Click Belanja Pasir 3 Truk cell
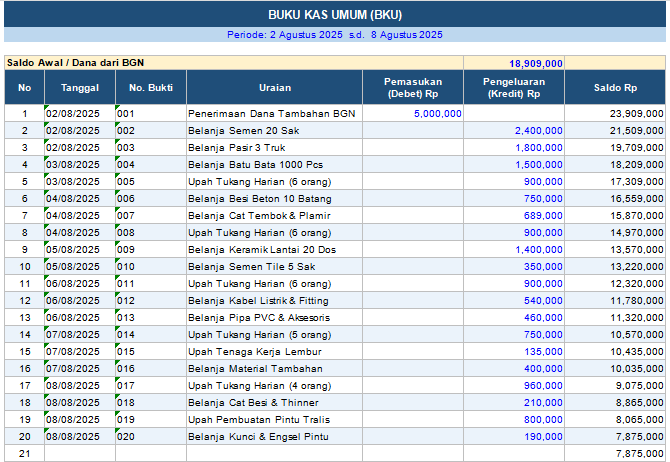 [x=274, y=147]
